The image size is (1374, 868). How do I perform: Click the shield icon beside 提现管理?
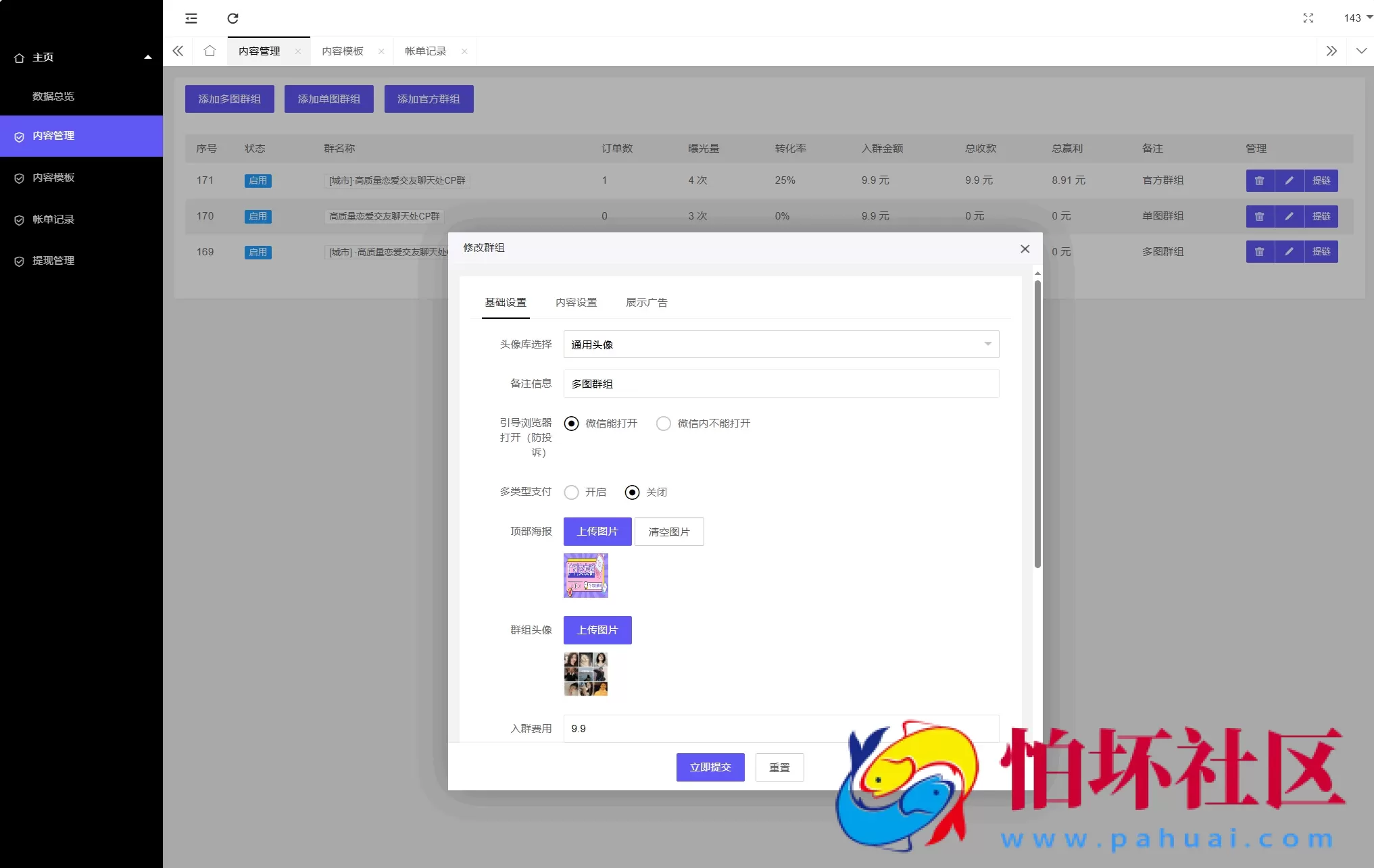click(19, 261)
